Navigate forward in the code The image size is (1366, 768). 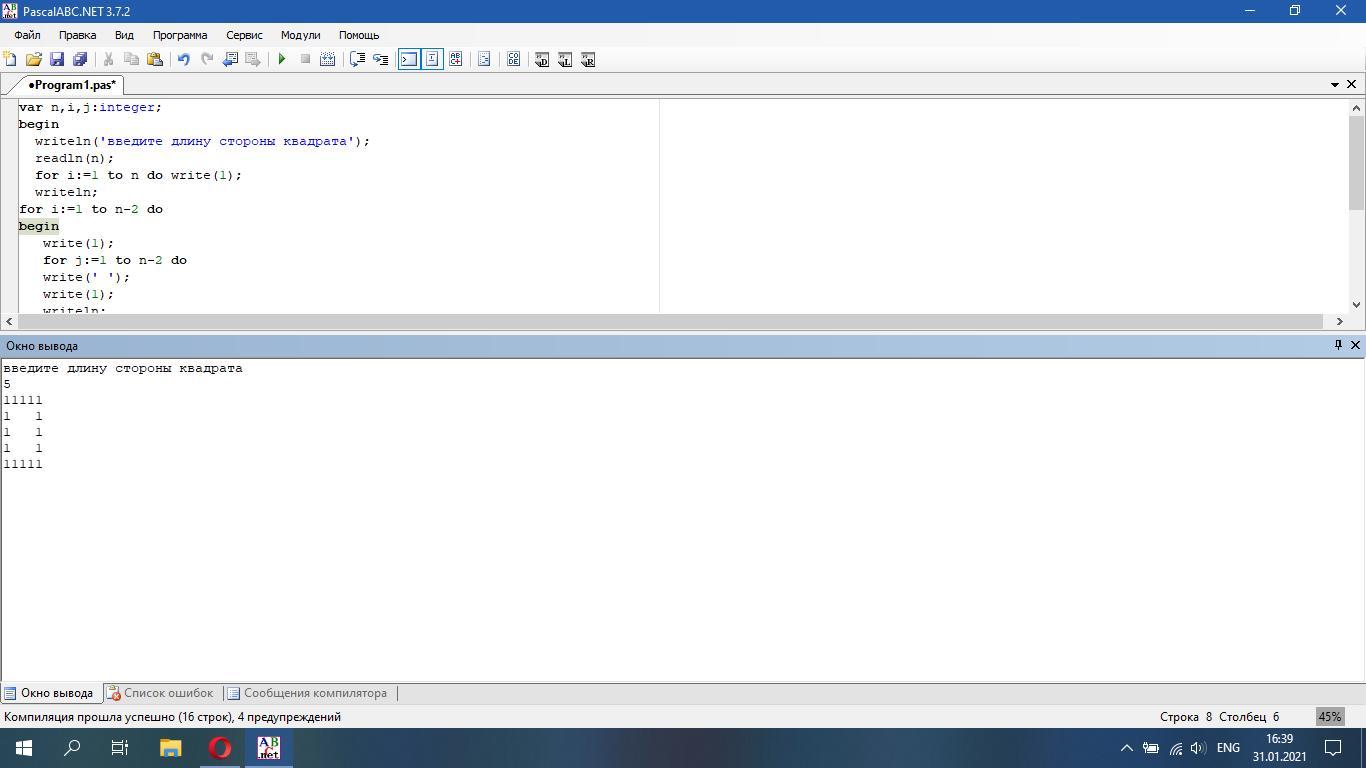coord(253,59)
